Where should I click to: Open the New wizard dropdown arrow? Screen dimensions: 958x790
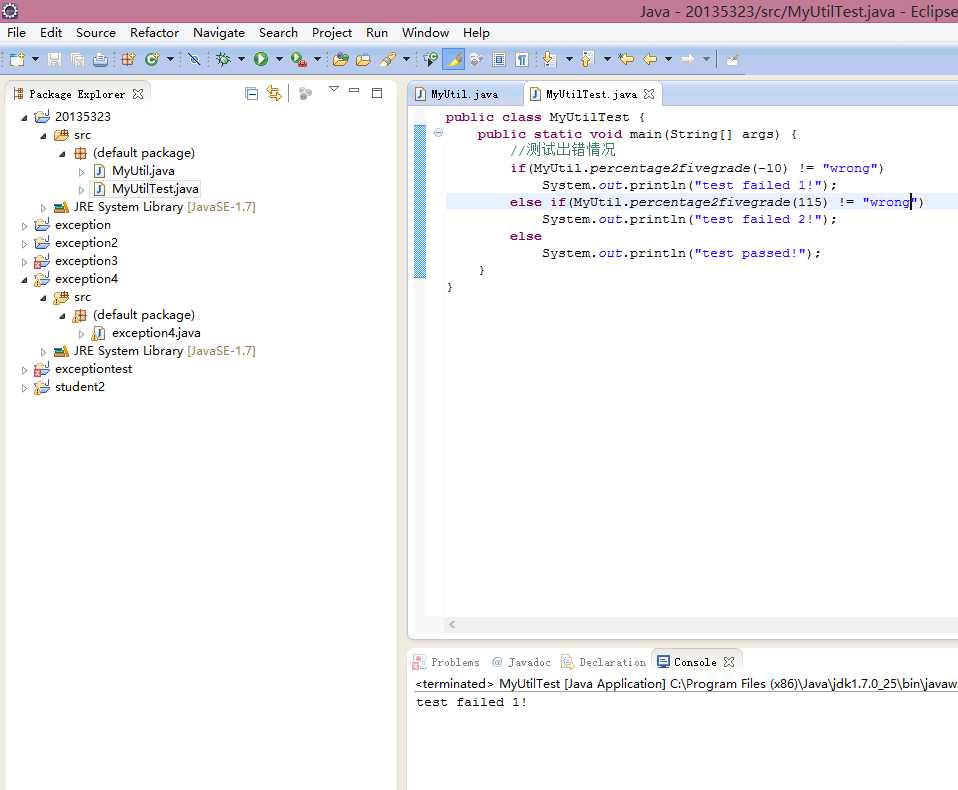(x=35, y=59)
